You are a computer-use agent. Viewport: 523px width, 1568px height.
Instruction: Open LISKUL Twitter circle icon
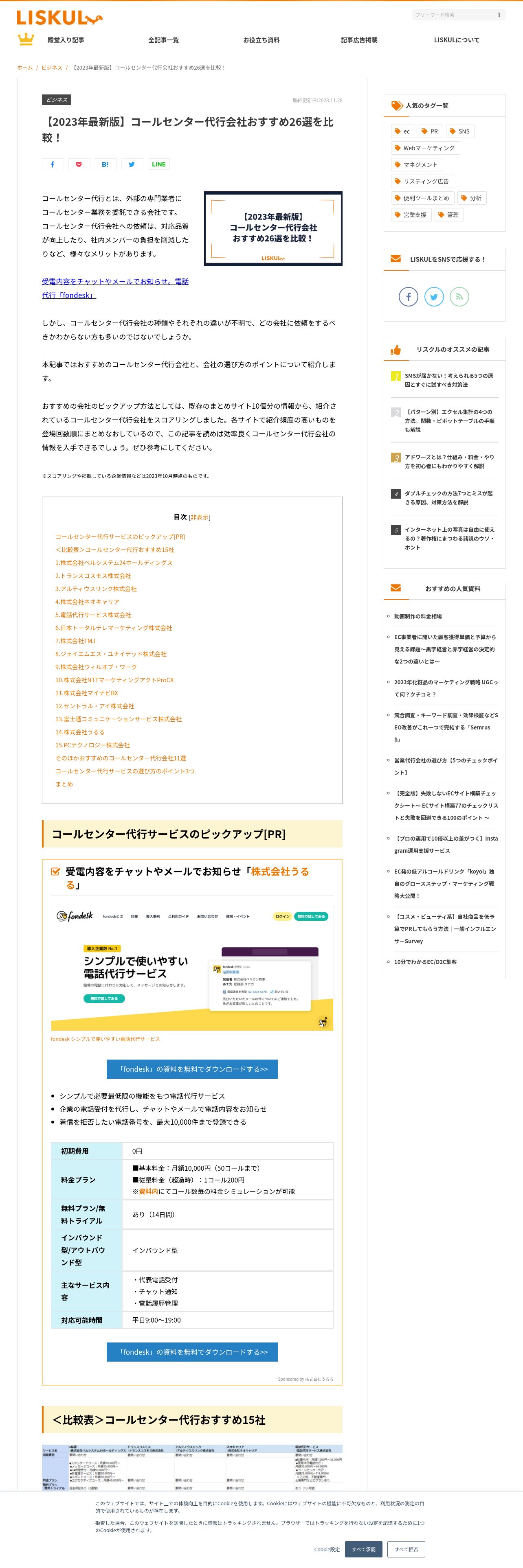point(434,297)
